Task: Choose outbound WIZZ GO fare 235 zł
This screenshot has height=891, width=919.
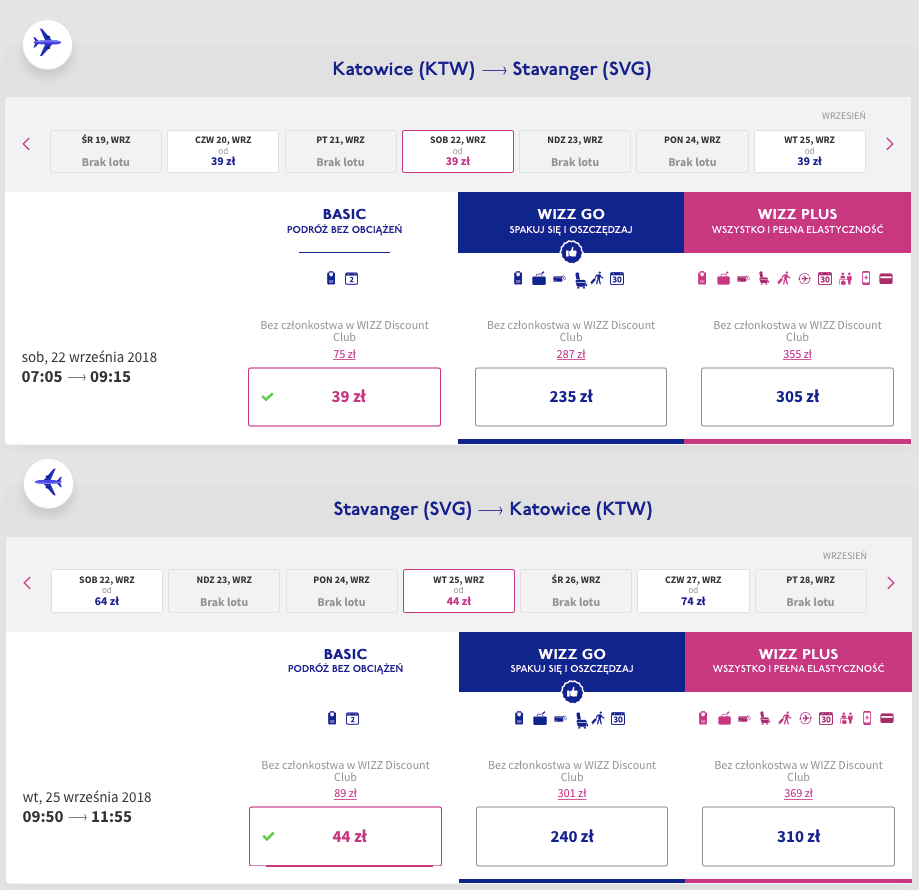Action: [571, 397]
